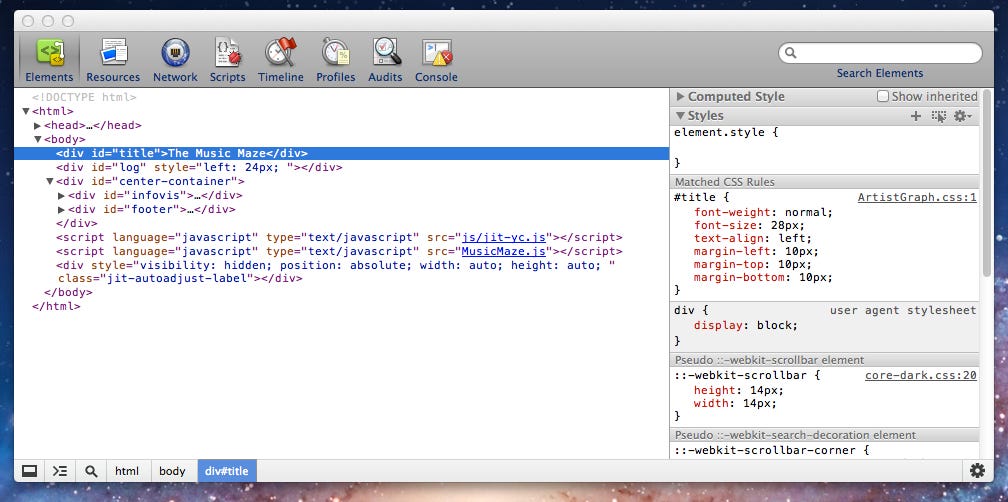
Task: Select div#title breadcrumb
Action: (227, 471)
